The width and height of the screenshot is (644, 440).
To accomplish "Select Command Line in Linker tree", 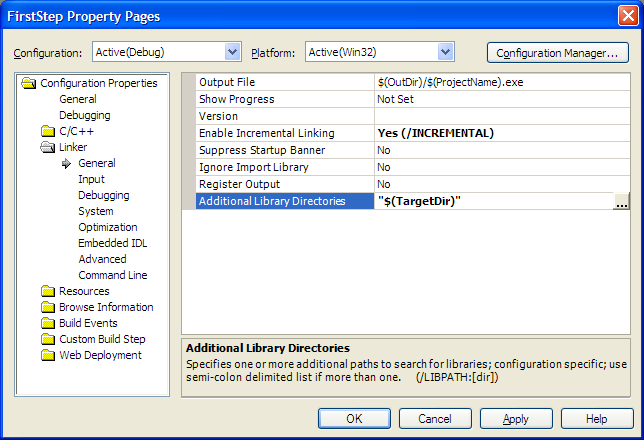I will coord(112,275).
